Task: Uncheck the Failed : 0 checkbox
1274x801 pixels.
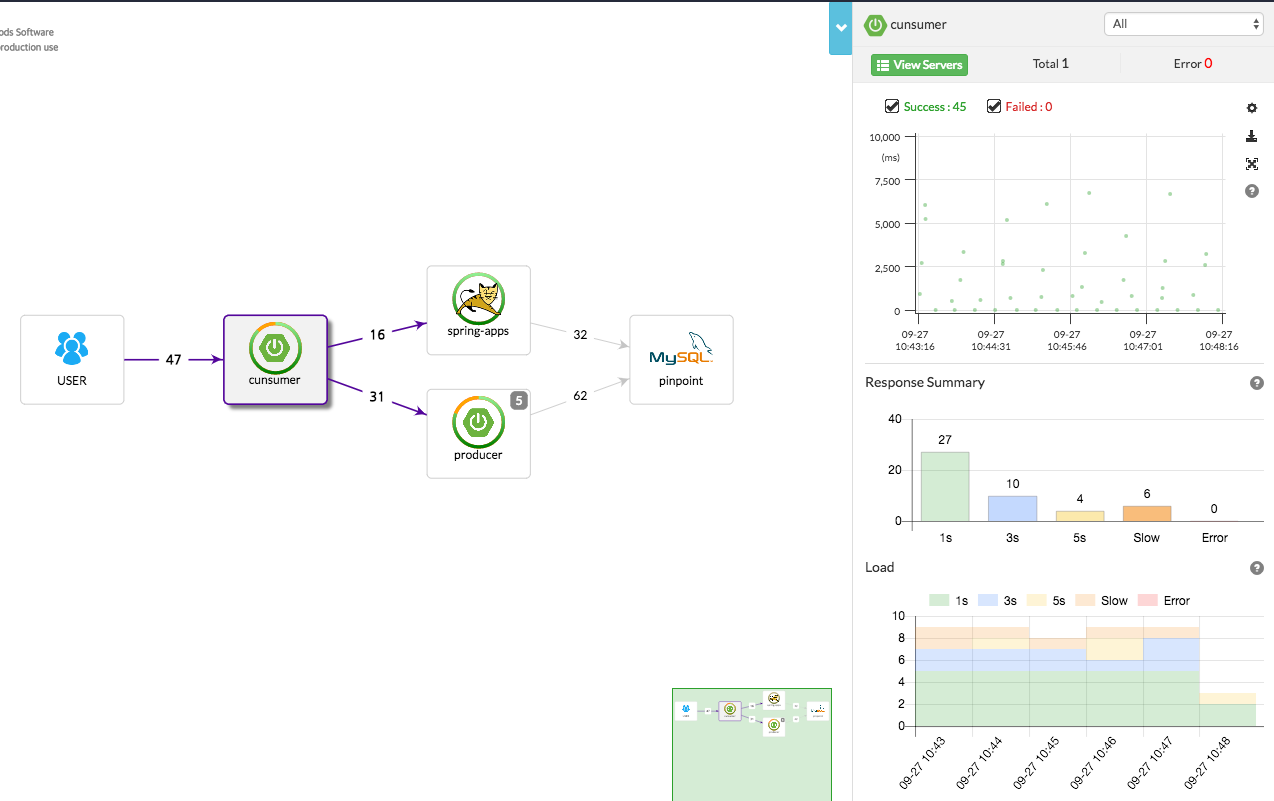Action: point(994,106)
